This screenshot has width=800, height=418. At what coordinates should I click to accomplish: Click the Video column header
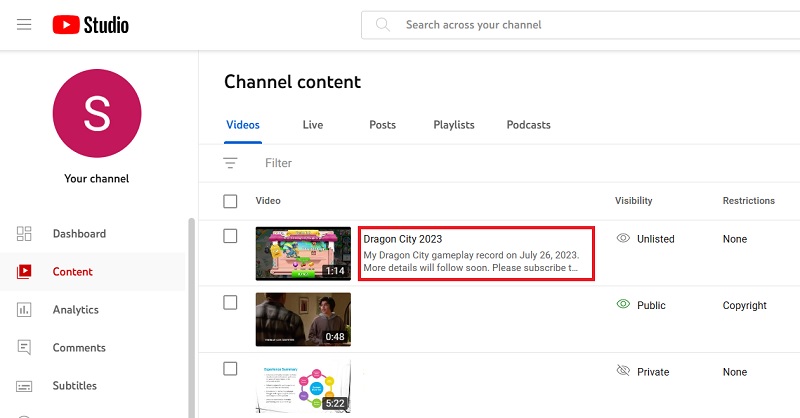click(268, 201)
